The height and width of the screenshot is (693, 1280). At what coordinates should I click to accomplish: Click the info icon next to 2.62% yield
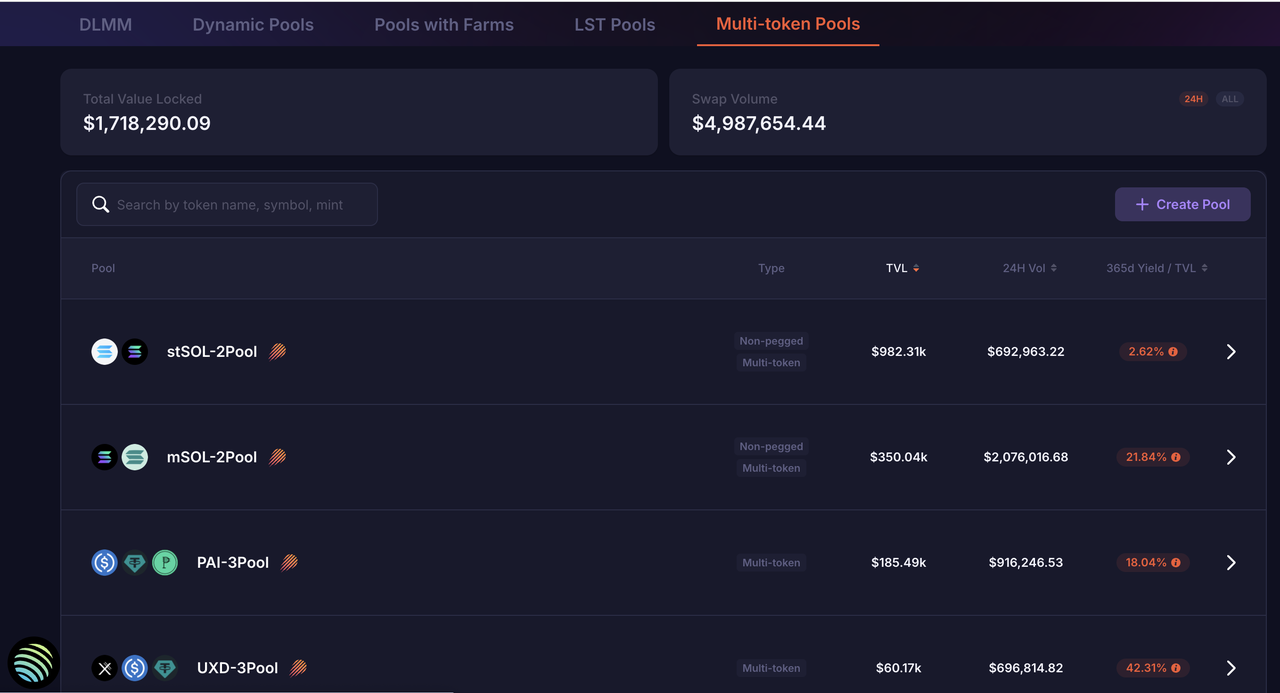coord(1173,352)
